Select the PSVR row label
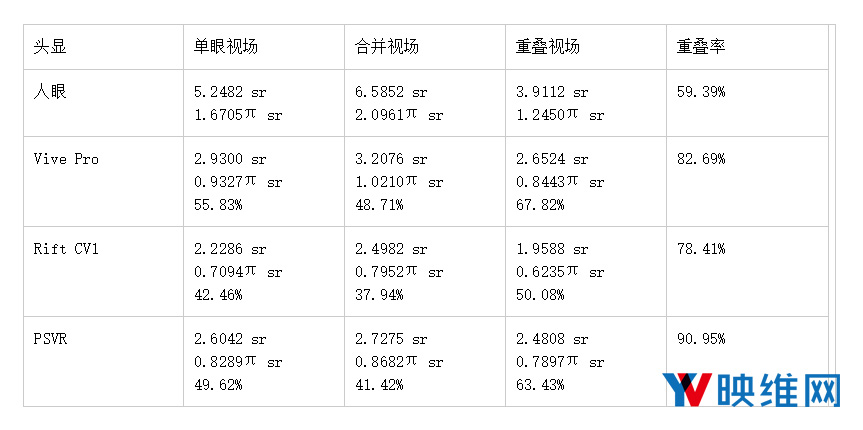Image resolution: width=863 pixels, height=430 pixels. click(x=50, y=339)
